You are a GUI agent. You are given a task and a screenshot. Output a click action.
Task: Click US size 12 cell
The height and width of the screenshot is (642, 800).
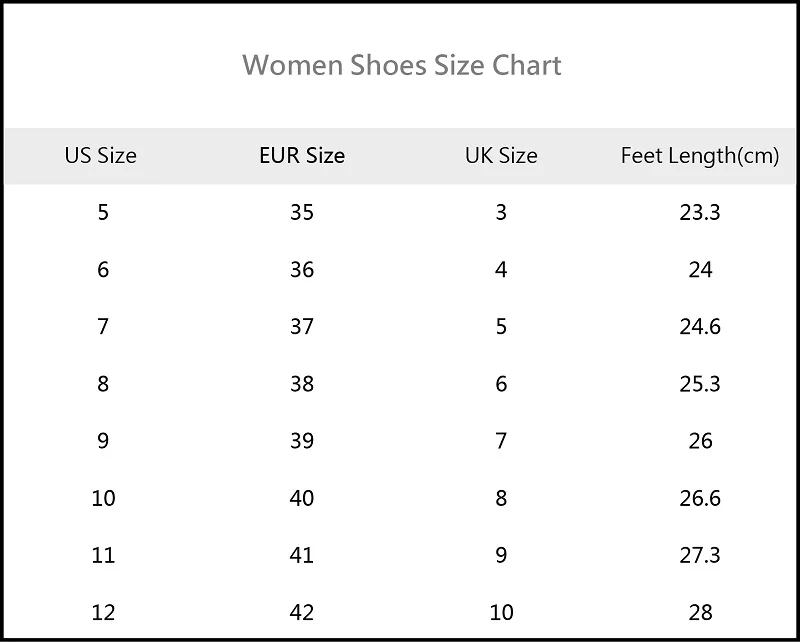pyautogui.click(x=103, y=612)
